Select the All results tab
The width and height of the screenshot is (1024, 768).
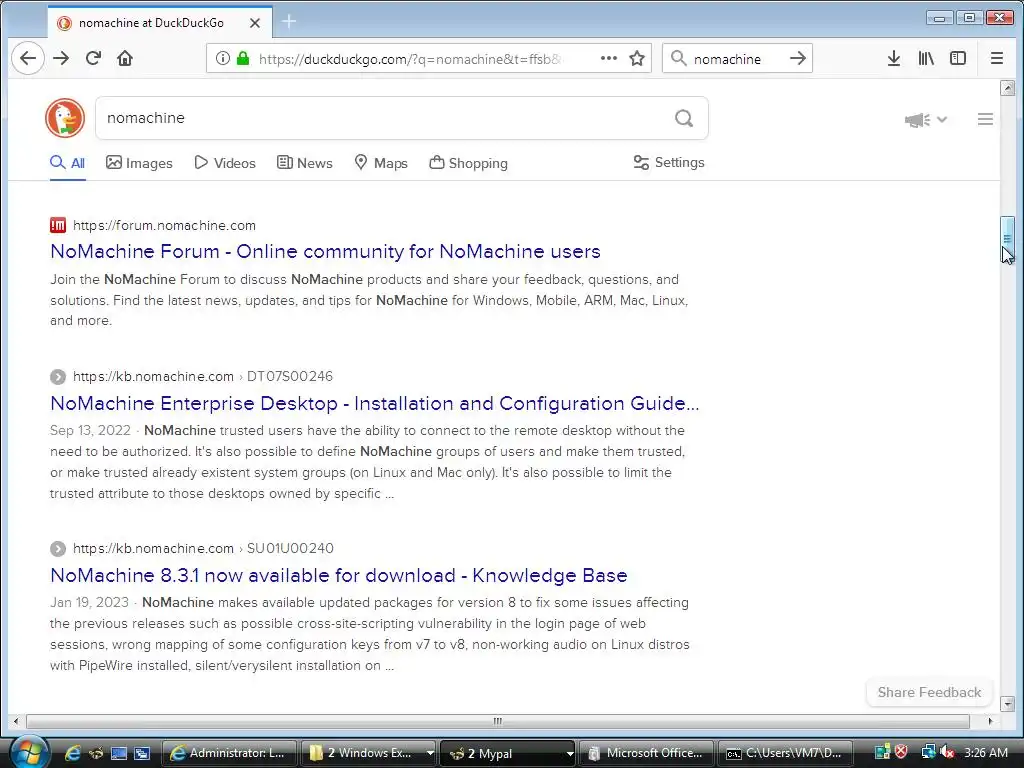pyautogui.click(x=68, y=163)
